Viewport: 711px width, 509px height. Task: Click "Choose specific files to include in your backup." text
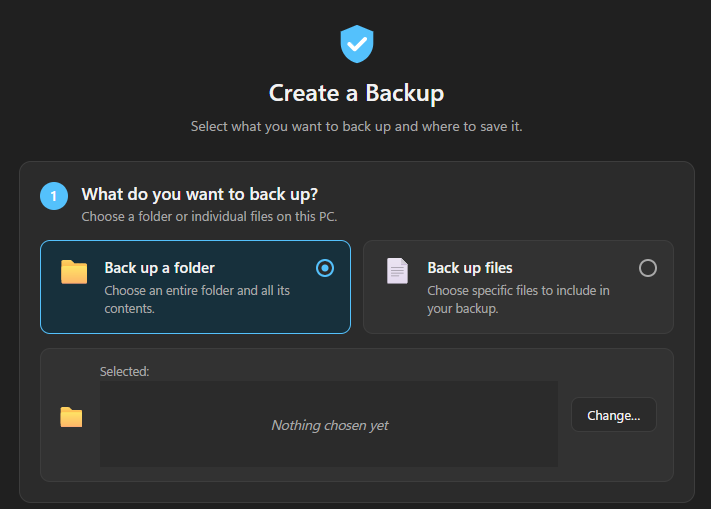coord(518,299)
